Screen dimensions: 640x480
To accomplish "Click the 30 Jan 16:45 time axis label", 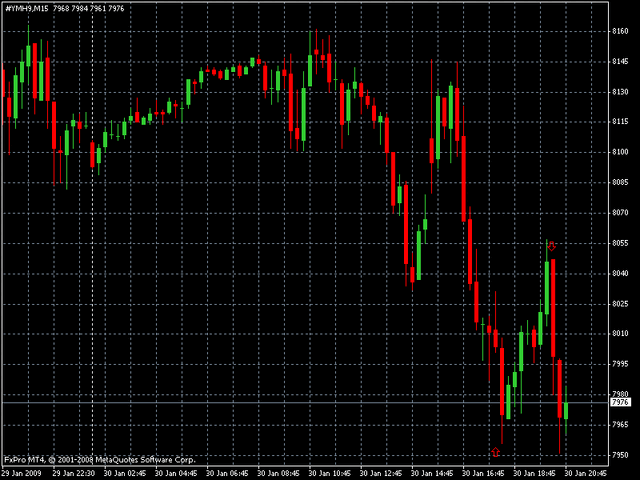I will [484, 473].
